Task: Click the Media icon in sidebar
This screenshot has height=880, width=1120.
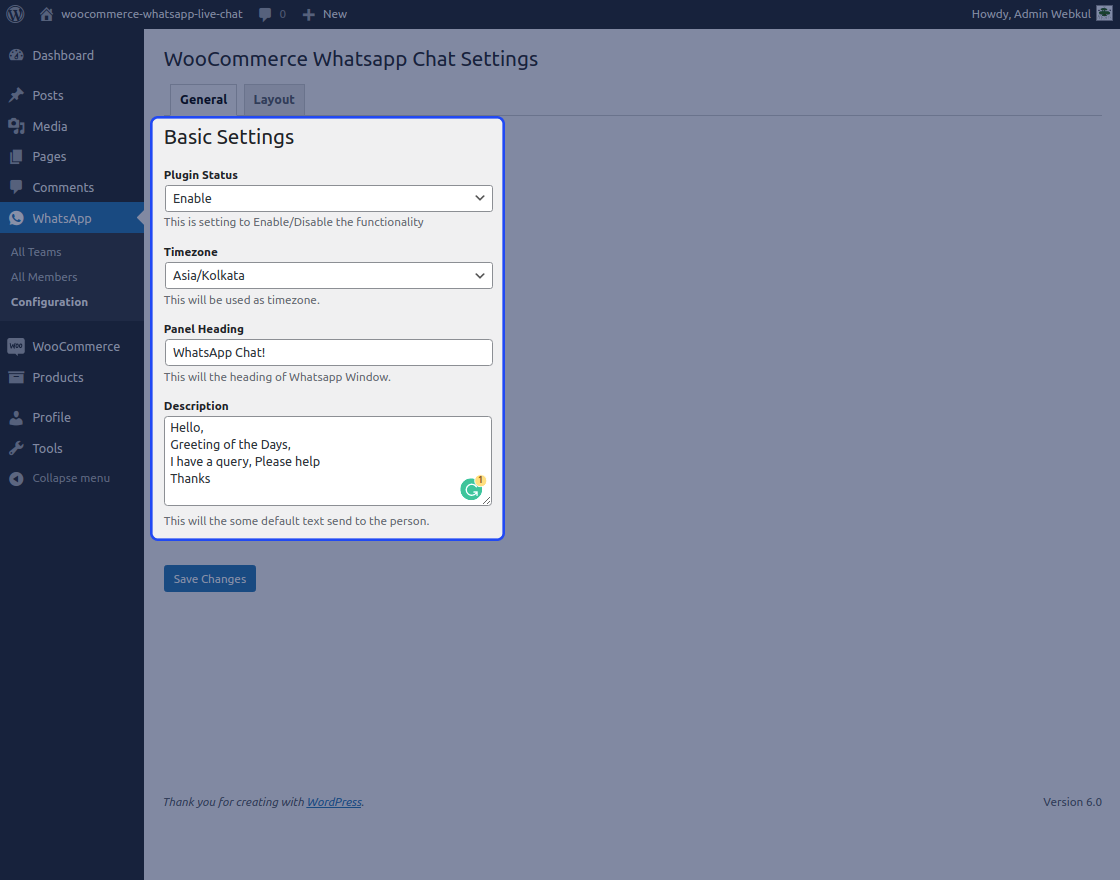Action: point(16,126)
